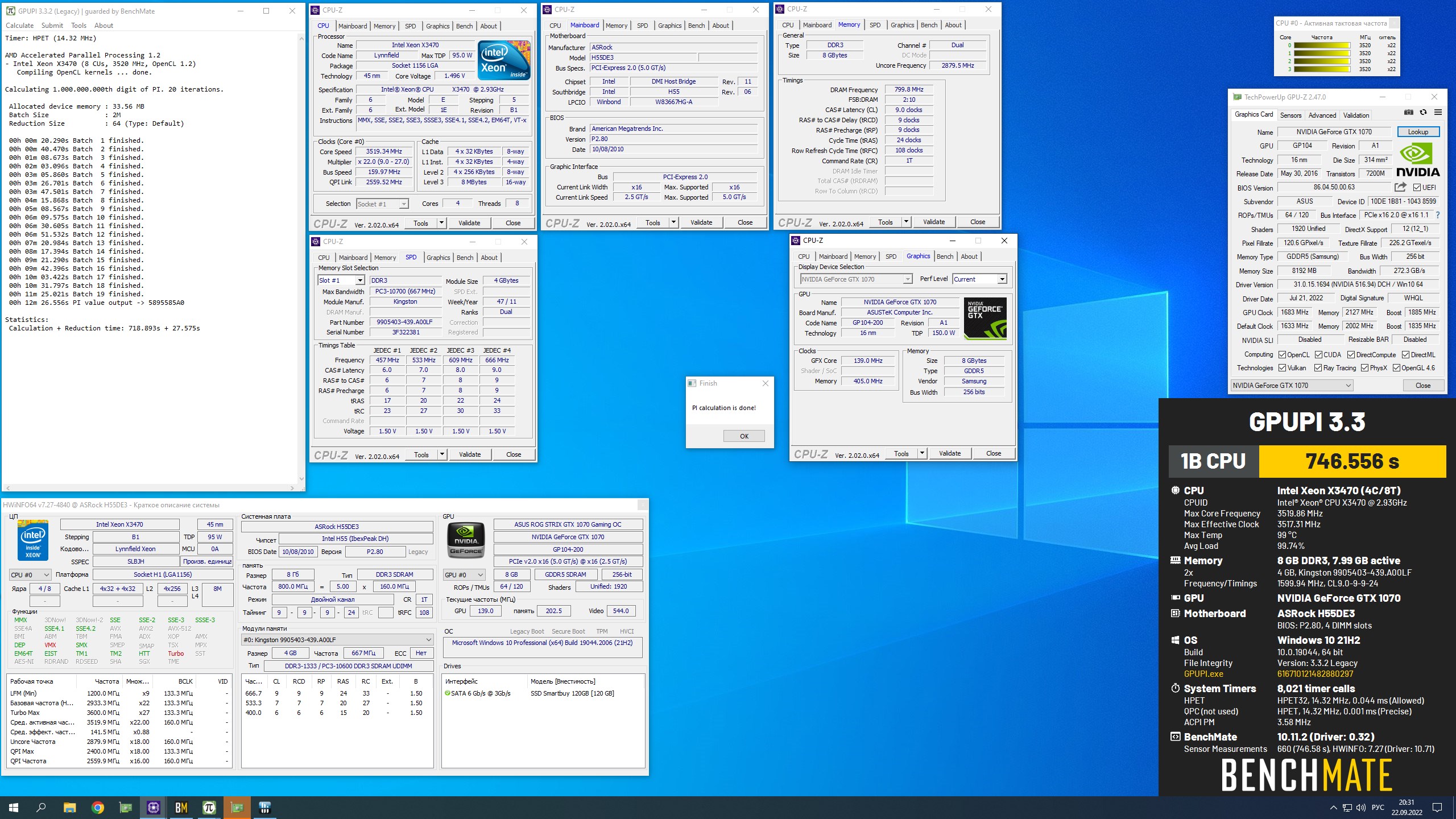Open Submit menu in GPUPI
Image resolution: width=1456 pixels, height=819 pixels.
click(x=52, y=26)
